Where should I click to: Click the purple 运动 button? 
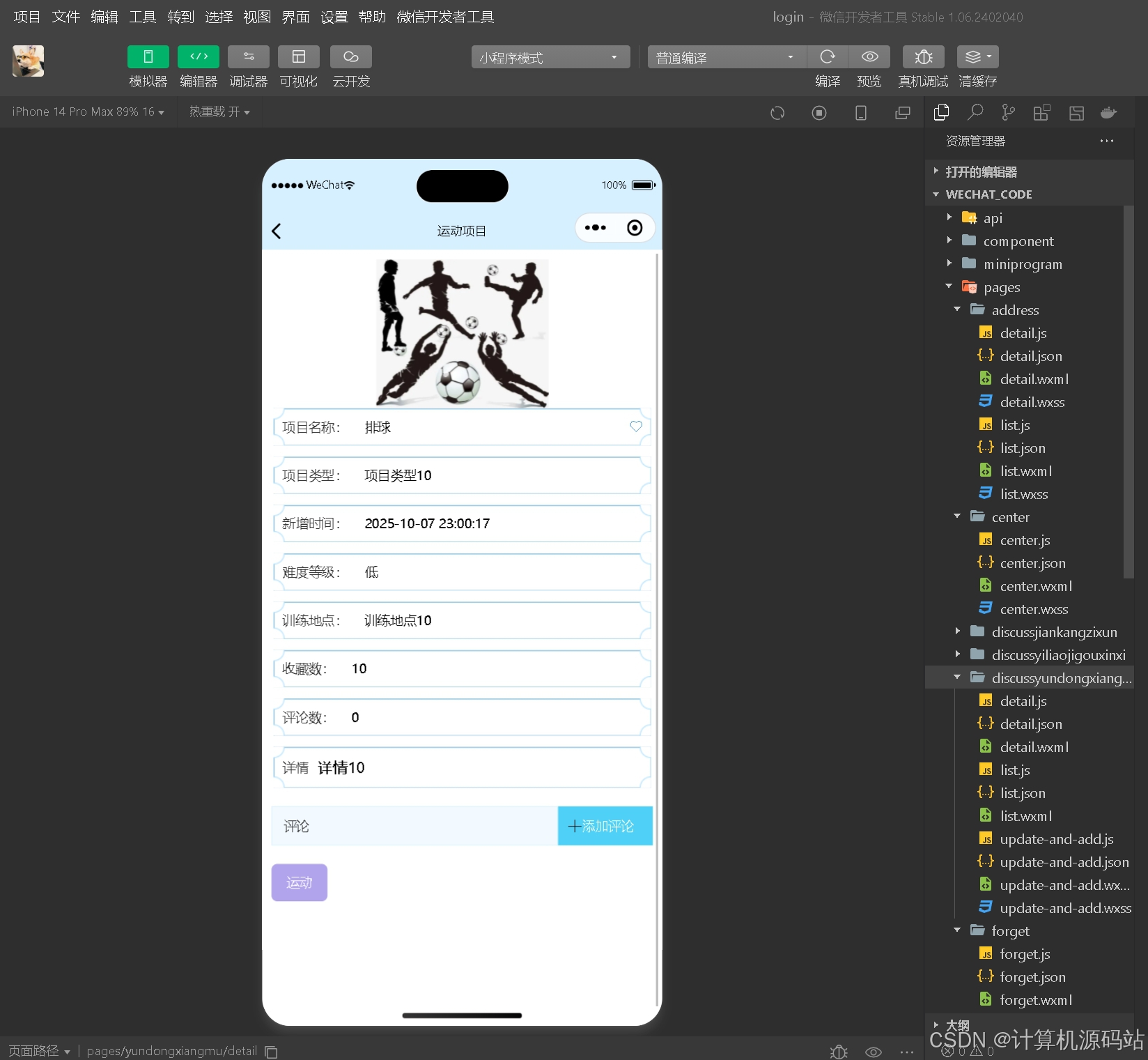click(x=300, y=882)
